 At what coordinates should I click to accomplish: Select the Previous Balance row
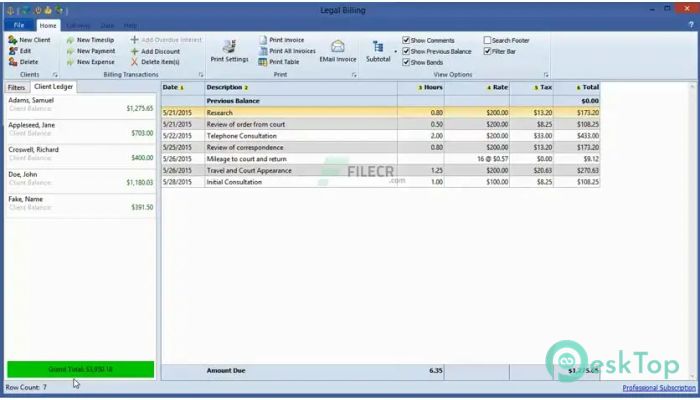click(380, 101)
